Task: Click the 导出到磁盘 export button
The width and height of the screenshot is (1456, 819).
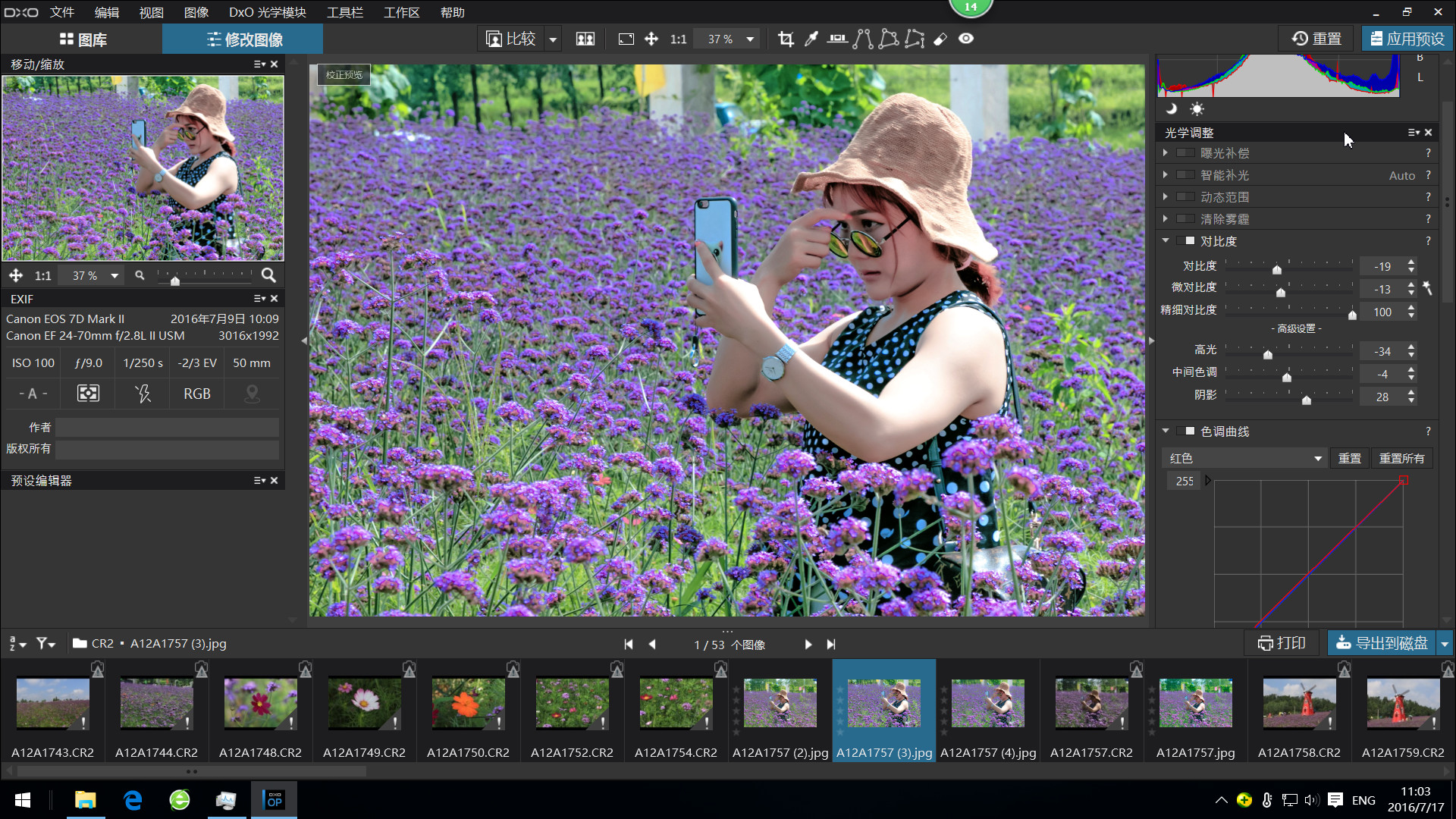Action: click(1382, 643)
